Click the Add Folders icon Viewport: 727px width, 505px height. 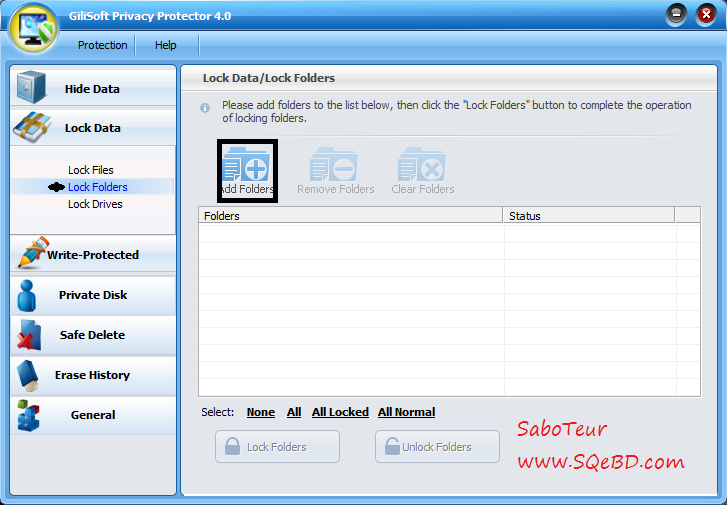(x=246, y=165)
